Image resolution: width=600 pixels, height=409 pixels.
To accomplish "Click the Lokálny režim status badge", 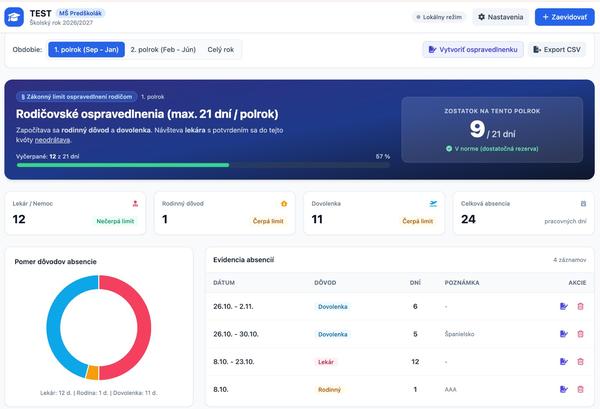I will point(439,17).
